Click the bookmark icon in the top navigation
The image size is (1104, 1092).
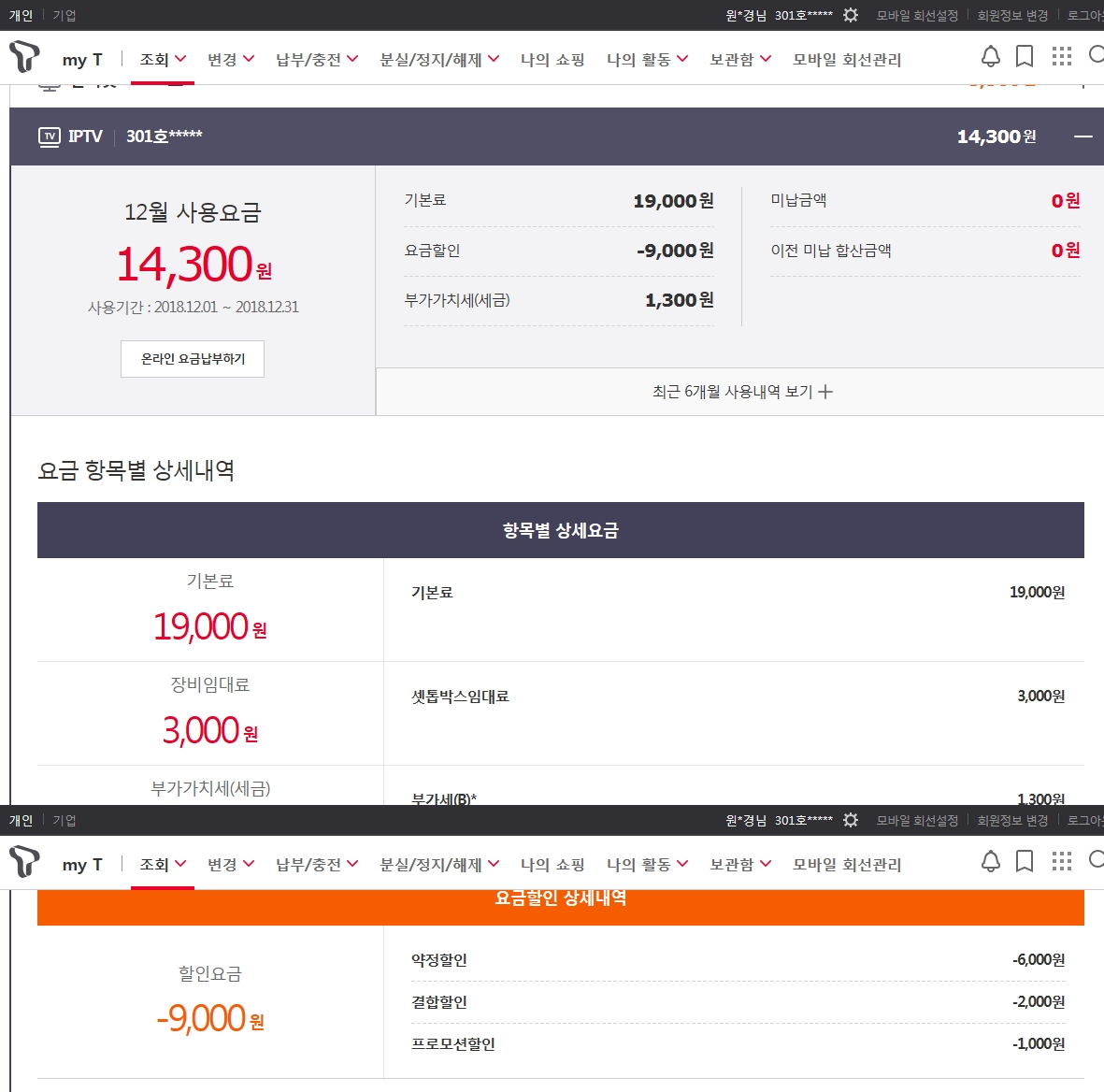[1025, 57]
